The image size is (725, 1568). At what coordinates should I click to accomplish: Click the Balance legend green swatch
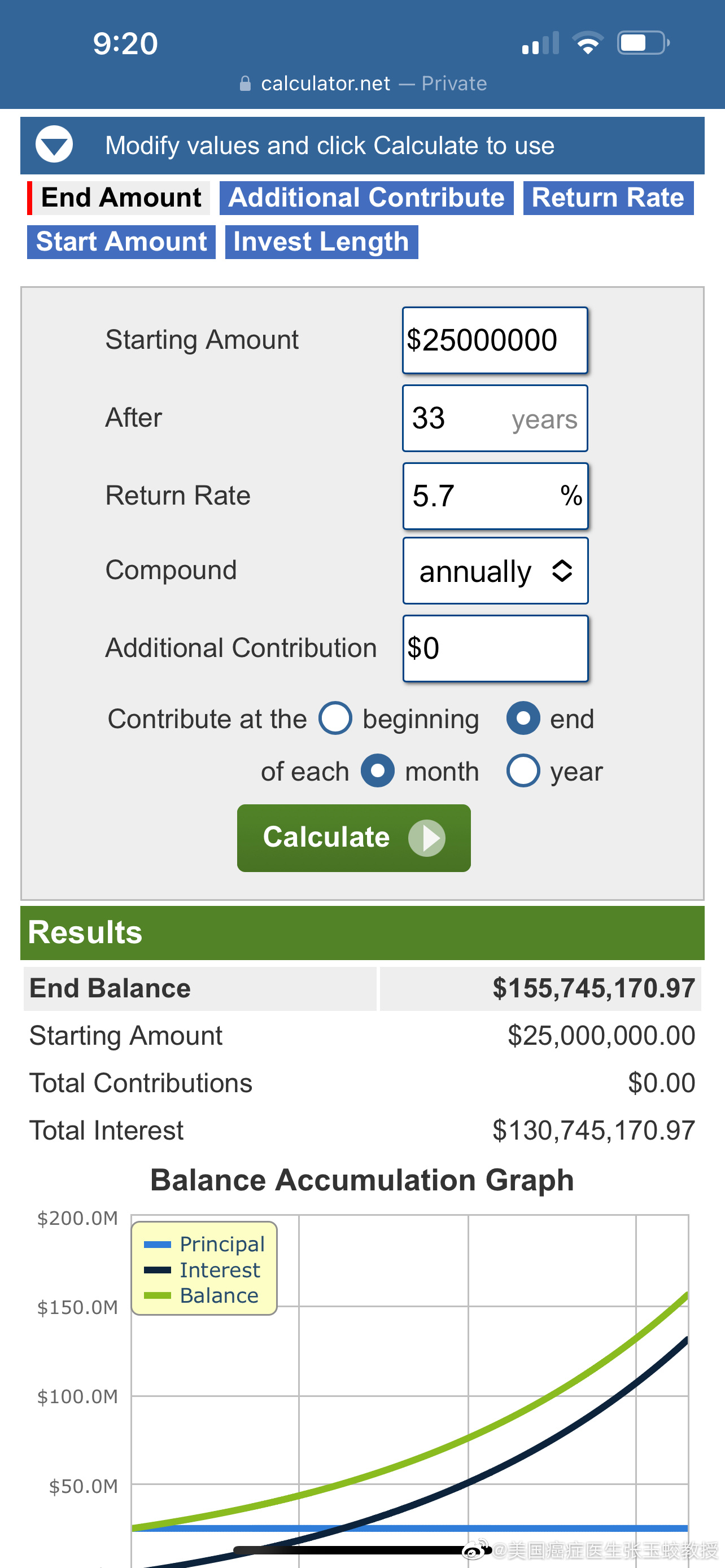point(157,1295)
